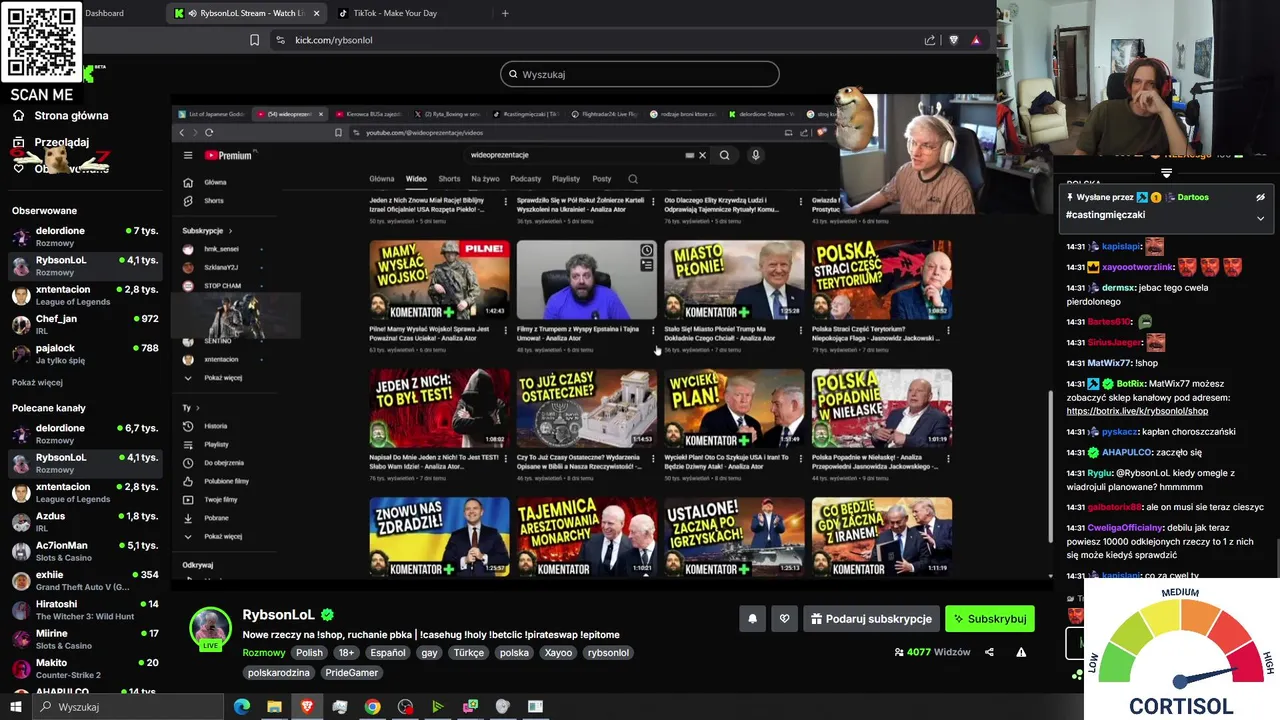Click the 'Mamy wysłać wojsko' video thumbnail in stream

click(439, 280)
